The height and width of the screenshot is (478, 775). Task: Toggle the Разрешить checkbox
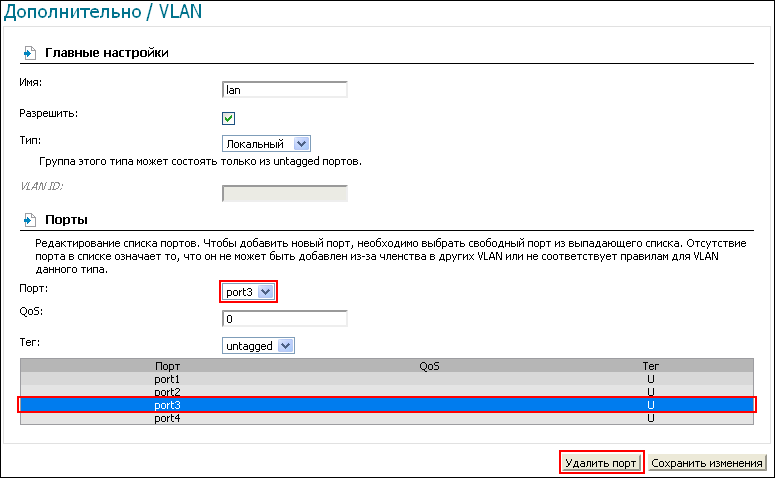tap(228, 118)
